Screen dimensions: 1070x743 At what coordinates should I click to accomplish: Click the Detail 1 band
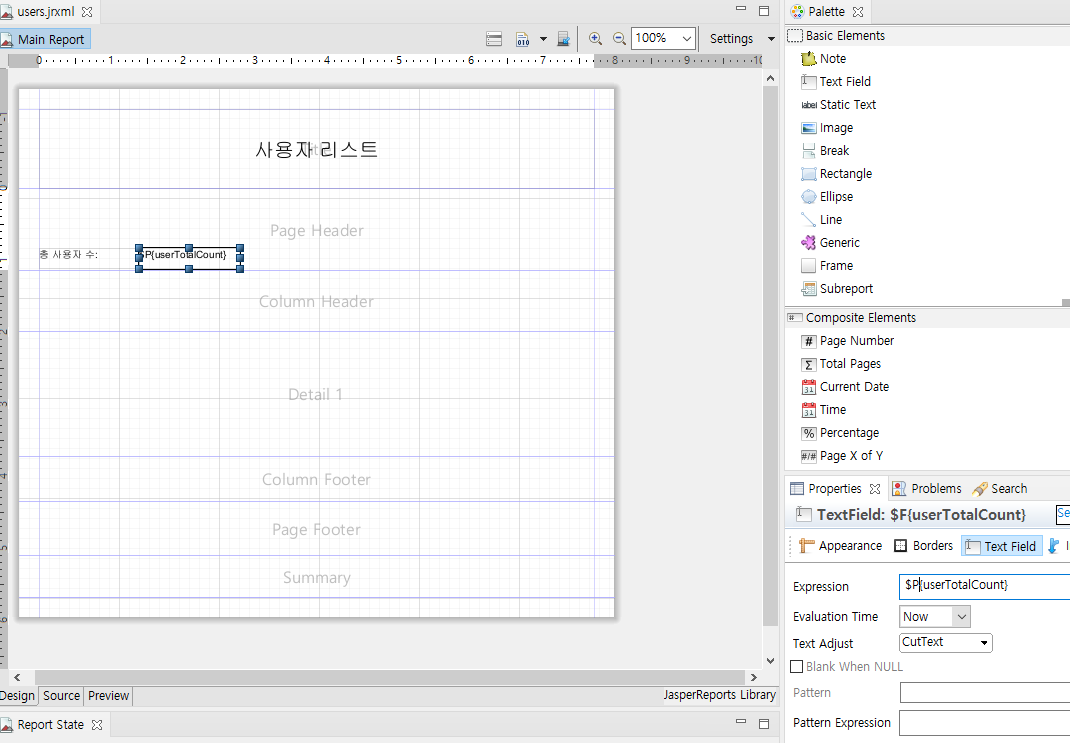(x=316, y=394)
